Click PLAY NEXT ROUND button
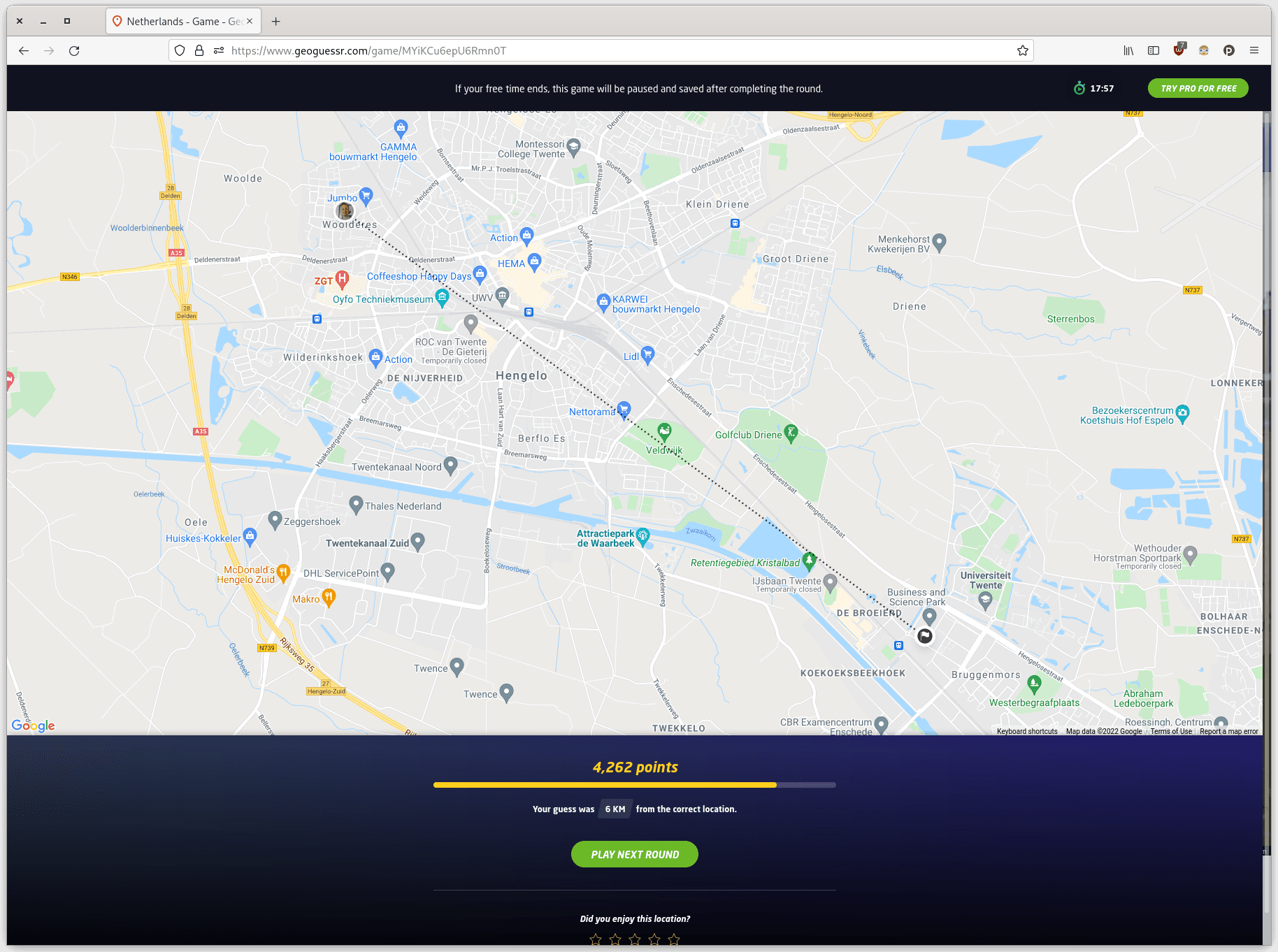 pyautogui.click(x=635, y=854)
